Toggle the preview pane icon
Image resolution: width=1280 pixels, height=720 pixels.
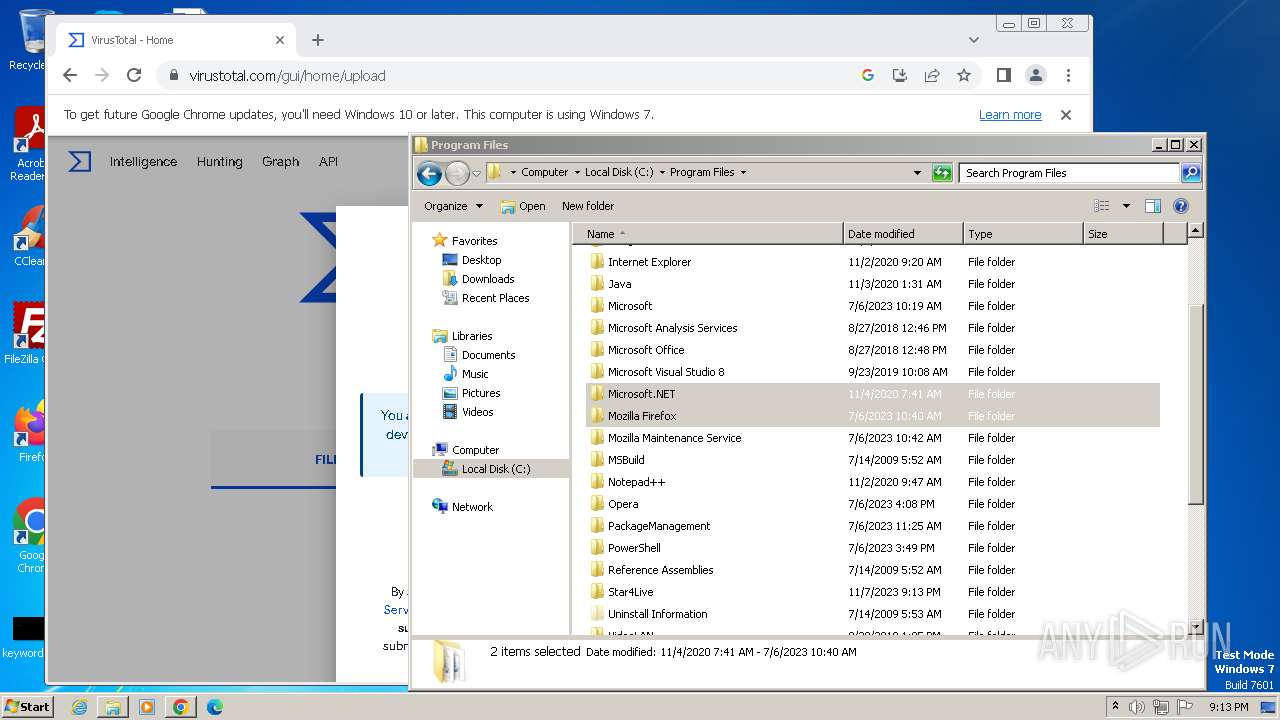pos(1153,206)
